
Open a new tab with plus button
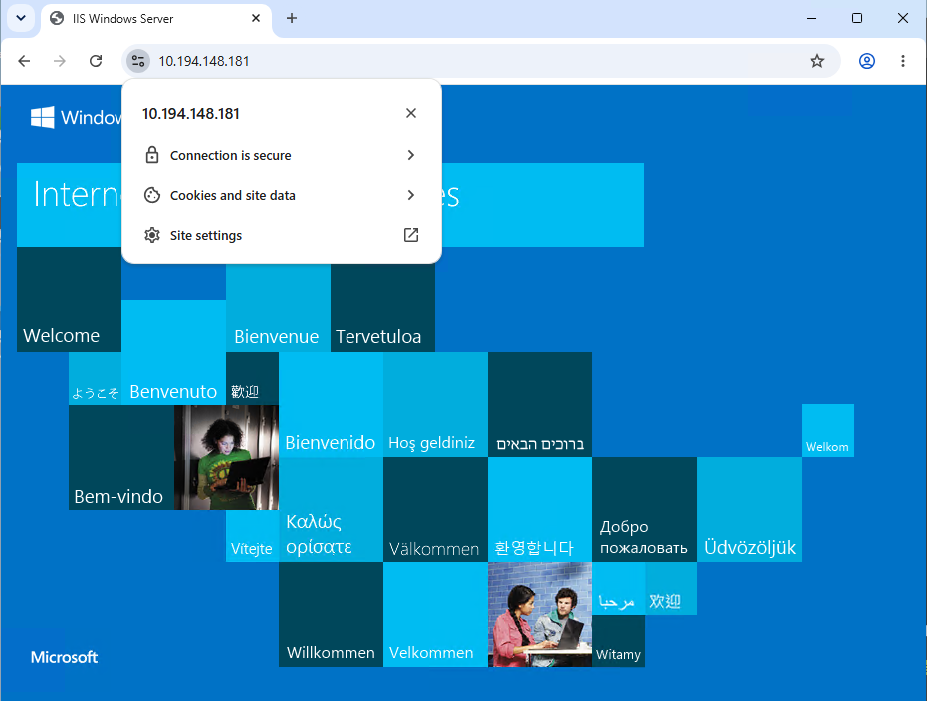pyautogui.click(x=291, y=18)
